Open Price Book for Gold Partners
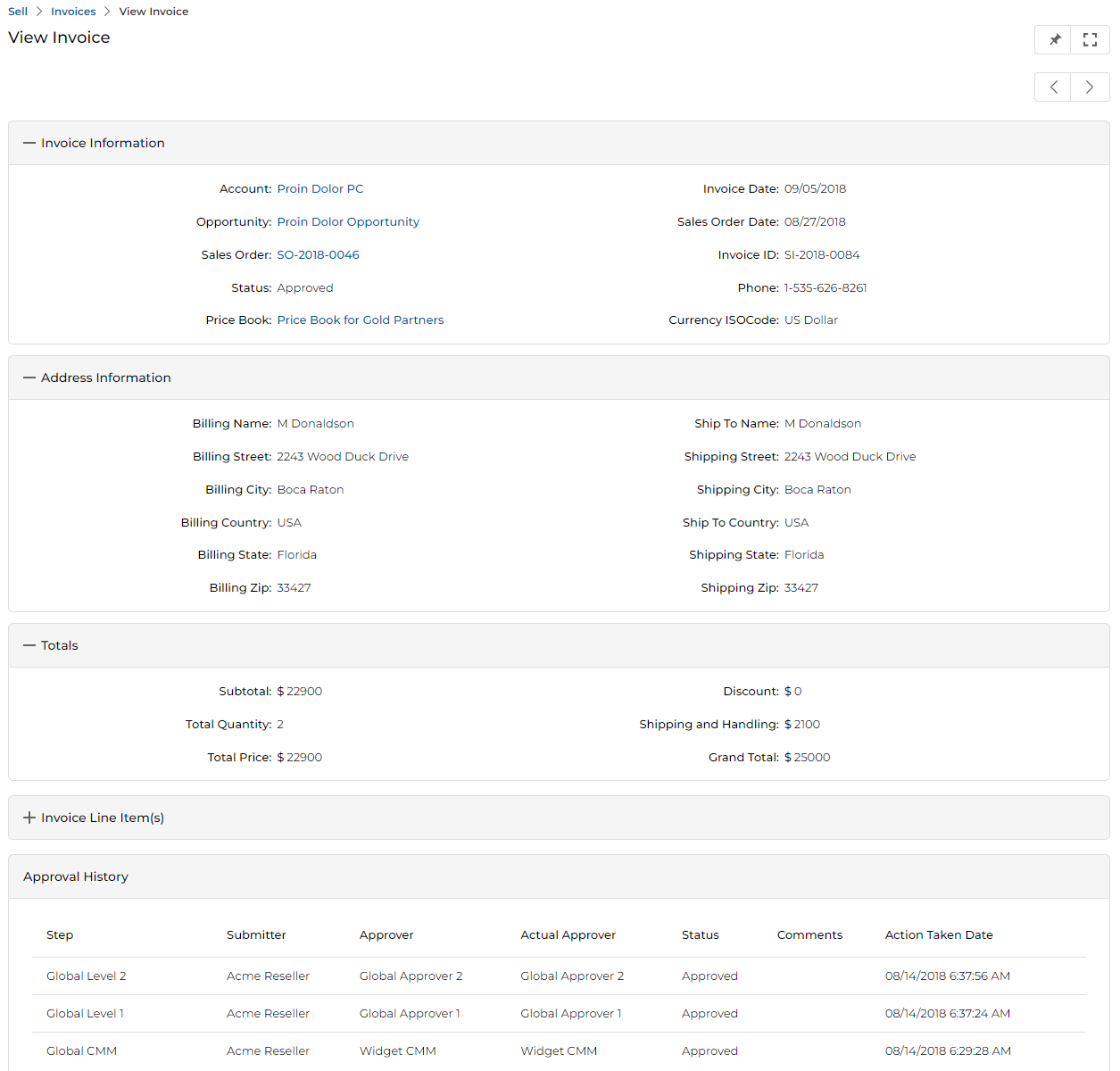 [361, 320]
